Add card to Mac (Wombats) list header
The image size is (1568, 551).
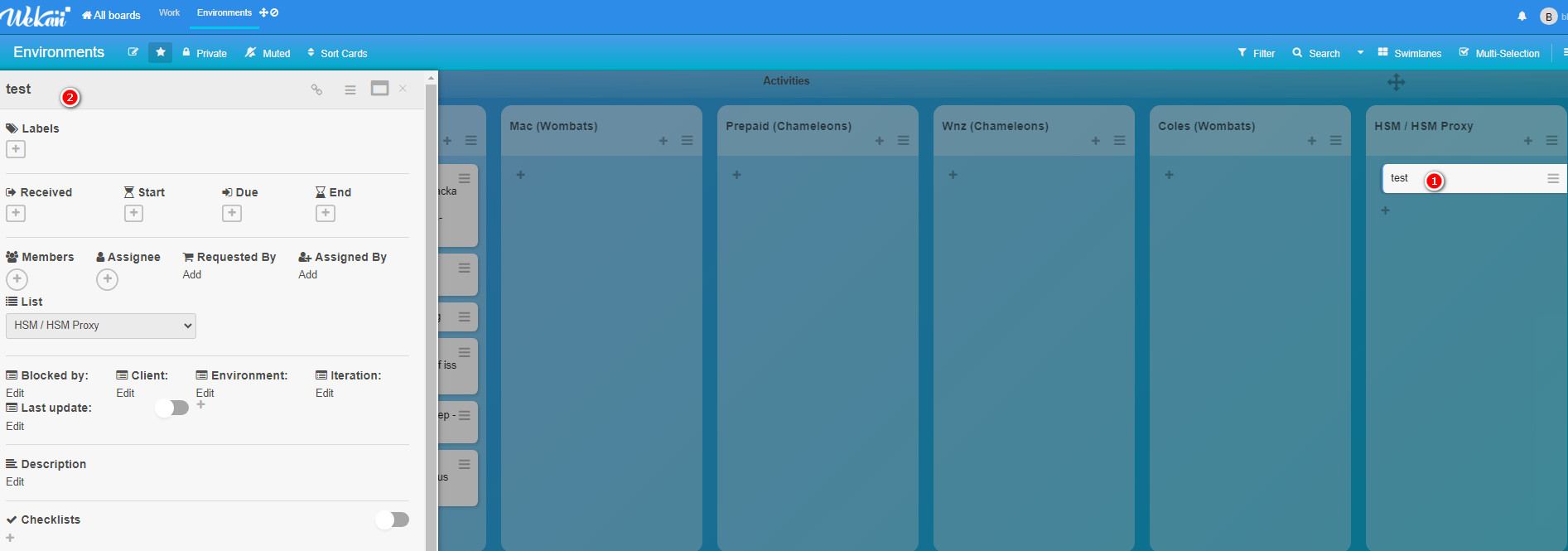pos(663,141)
